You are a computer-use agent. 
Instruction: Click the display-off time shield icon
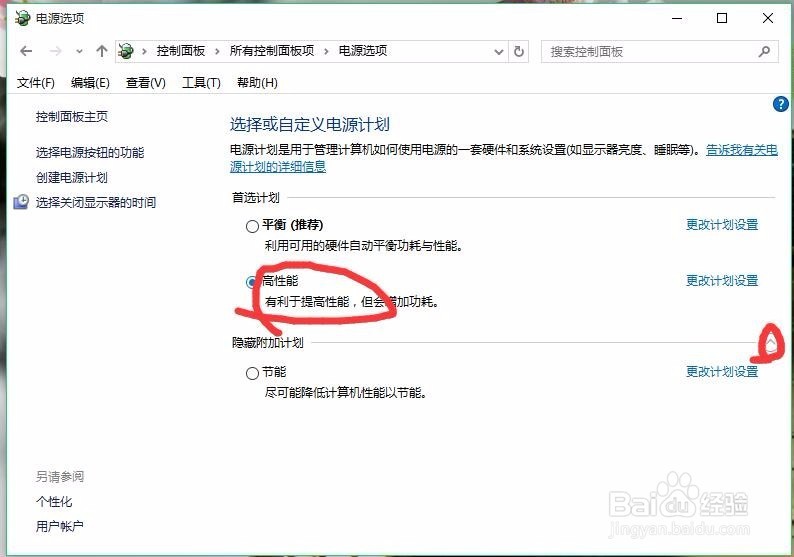[x=21, y=202]
